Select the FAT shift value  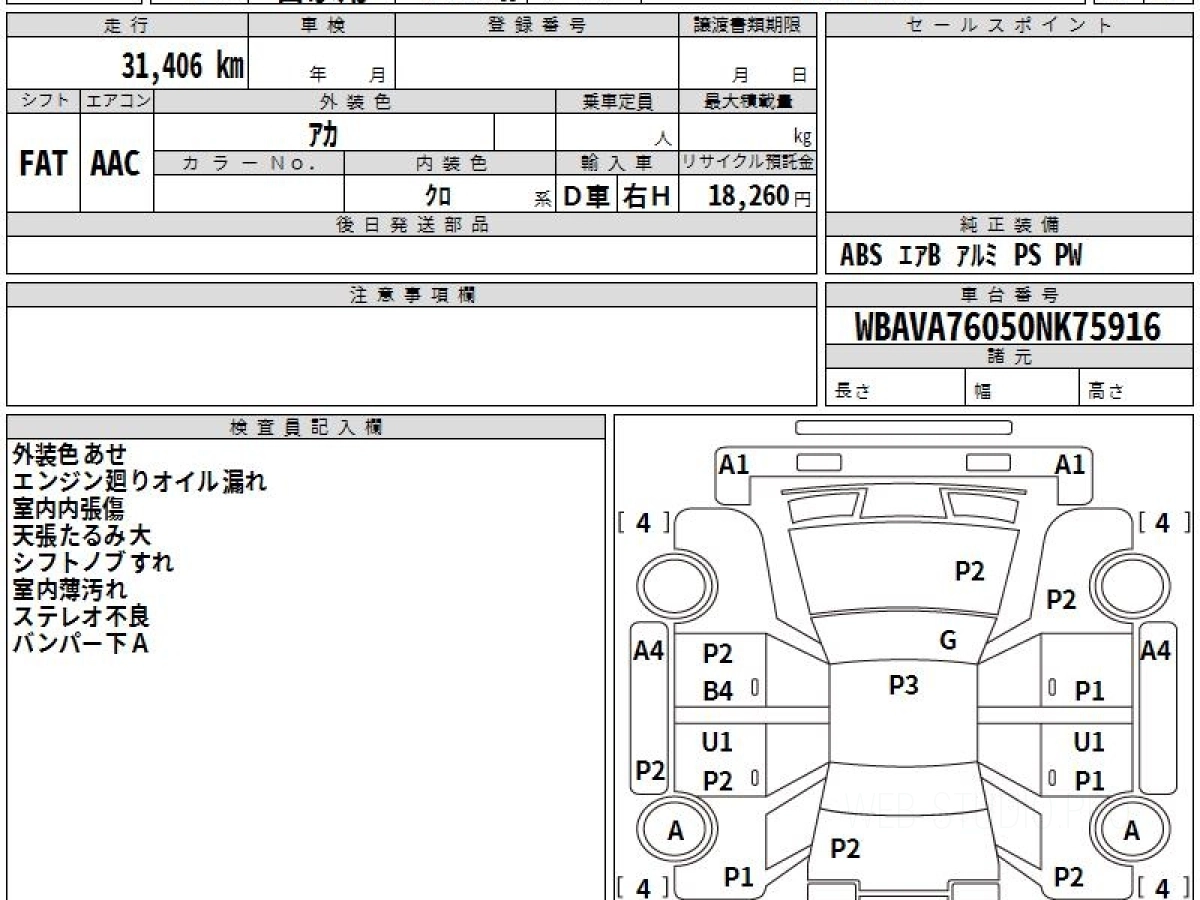pyautogui.click(x=43, y=164)
